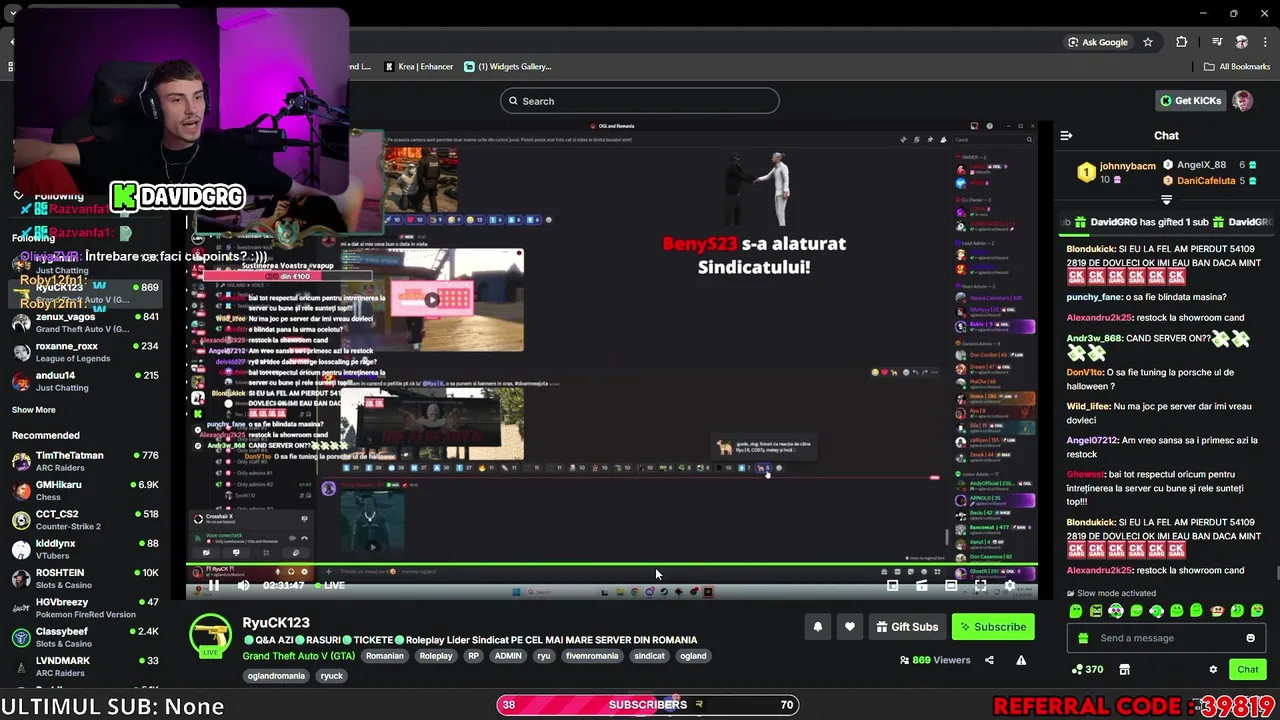The image size is (1280, 720).
Task: Click the 869 Viewers count
Action: pyautogui.click(x=935, y=660)
